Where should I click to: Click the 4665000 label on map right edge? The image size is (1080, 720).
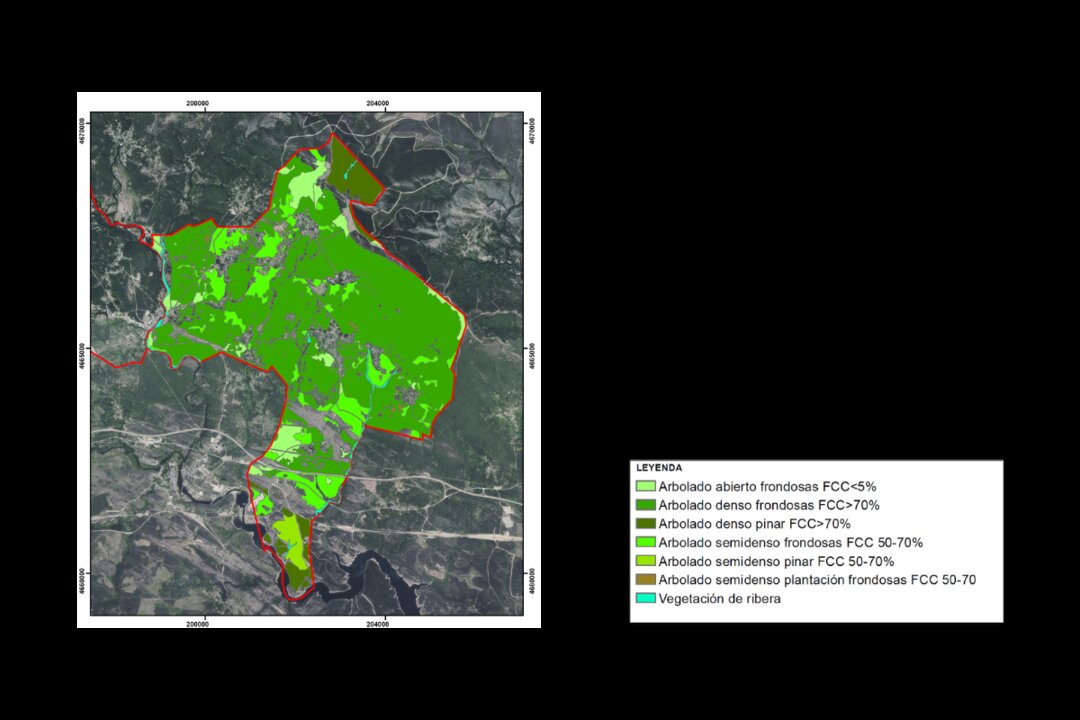531,356
